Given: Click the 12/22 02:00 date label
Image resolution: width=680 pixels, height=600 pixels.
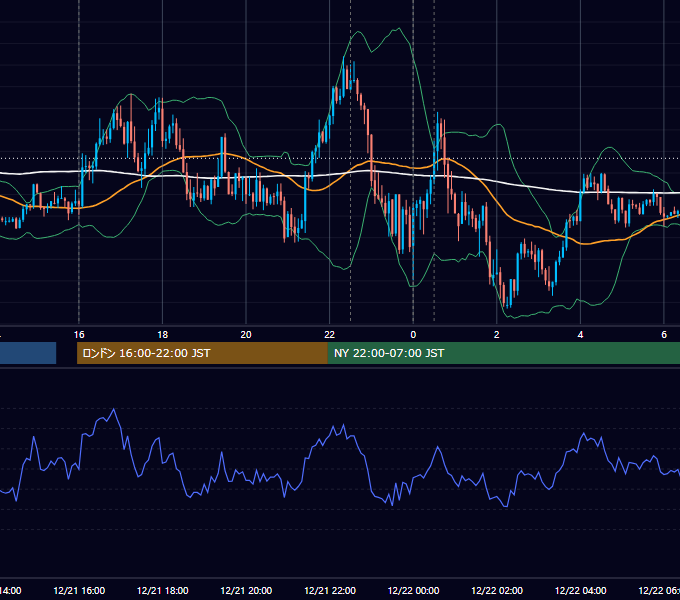Looking at the screenshot, I should coord(497,591).
